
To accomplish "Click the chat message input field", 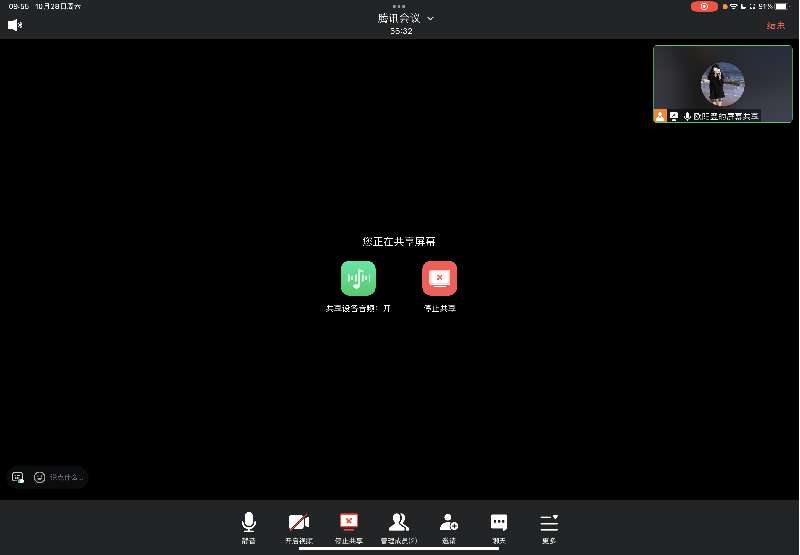I will (x=66, y=477).
